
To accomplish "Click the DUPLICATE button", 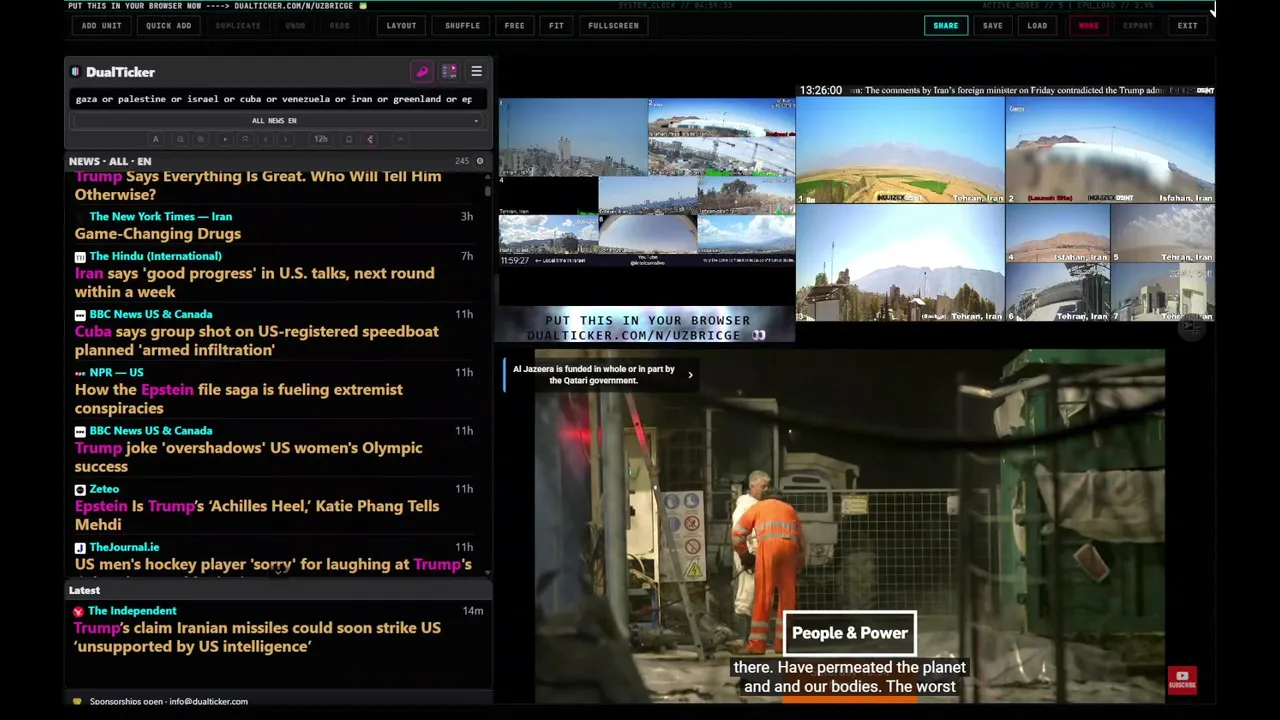I will 238,25.
